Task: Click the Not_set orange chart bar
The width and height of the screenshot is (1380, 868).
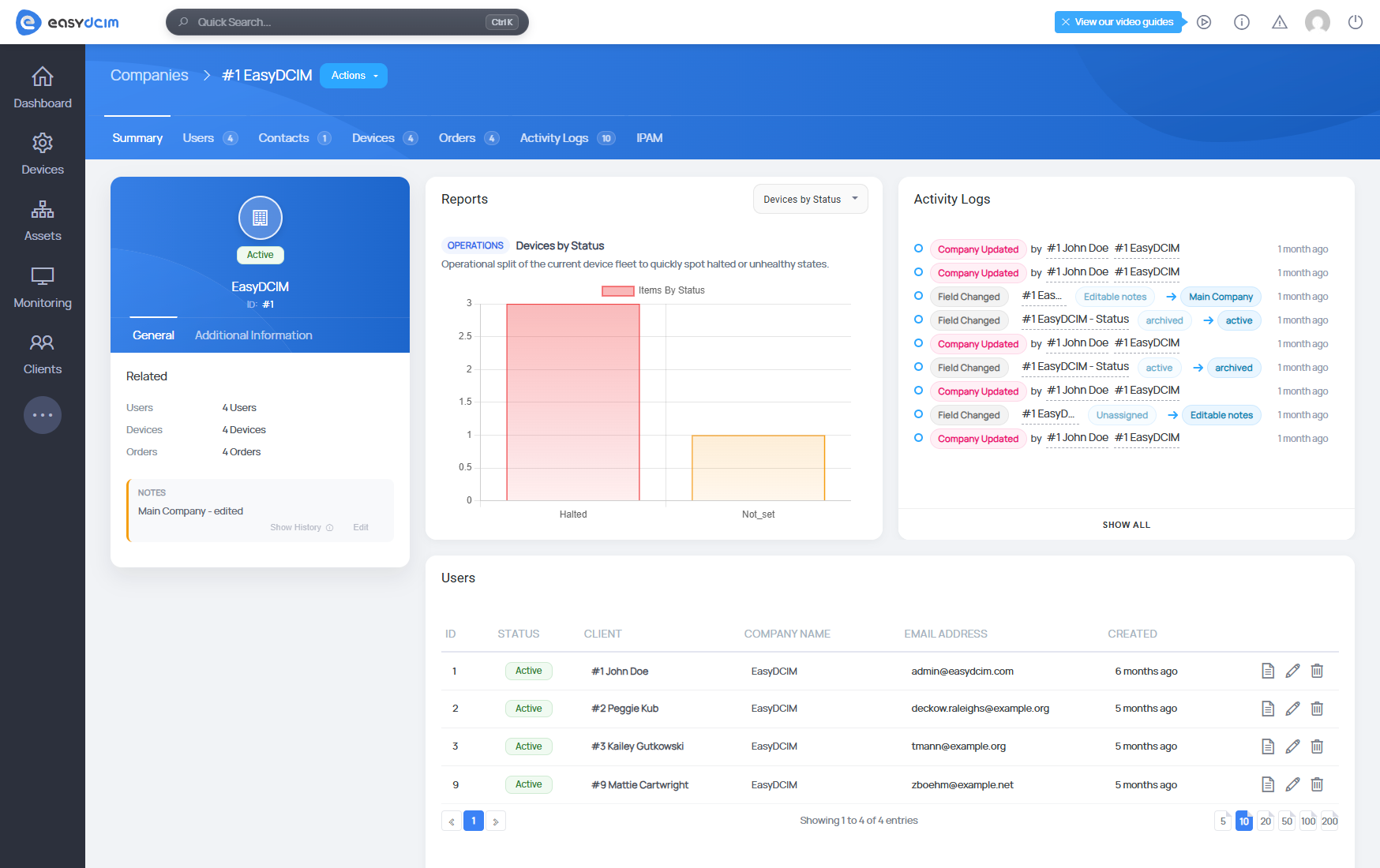Action: [x=759, y=468]
